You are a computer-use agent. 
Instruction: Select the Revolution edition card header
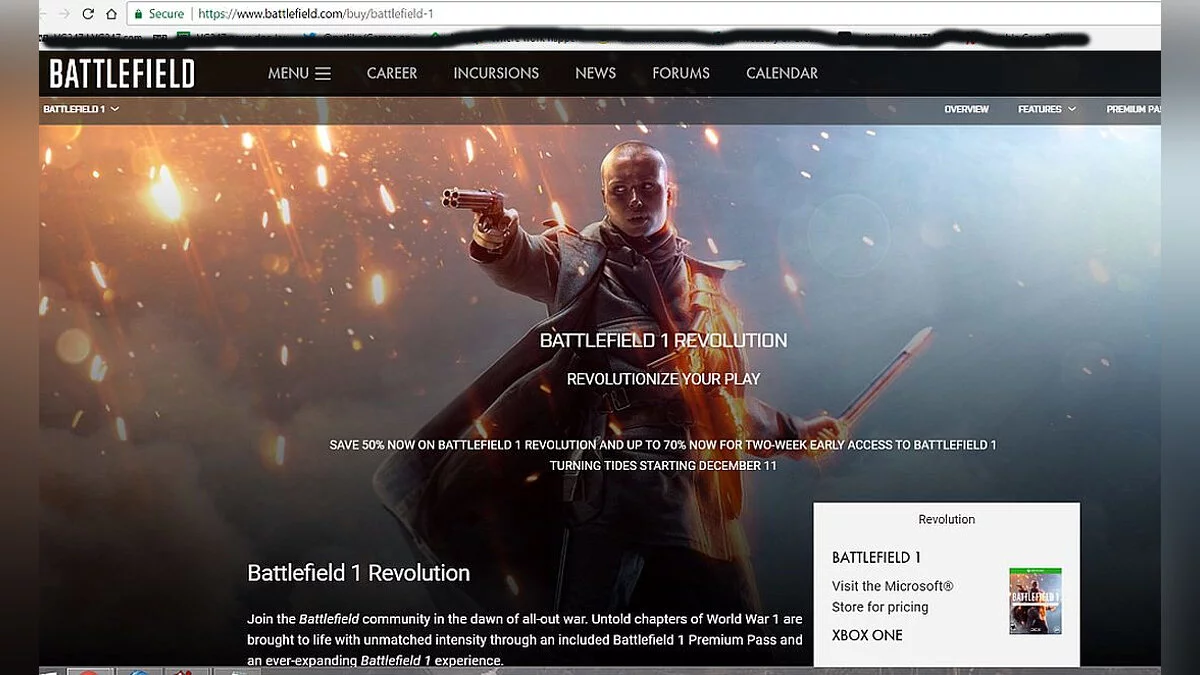click(946, 519)
